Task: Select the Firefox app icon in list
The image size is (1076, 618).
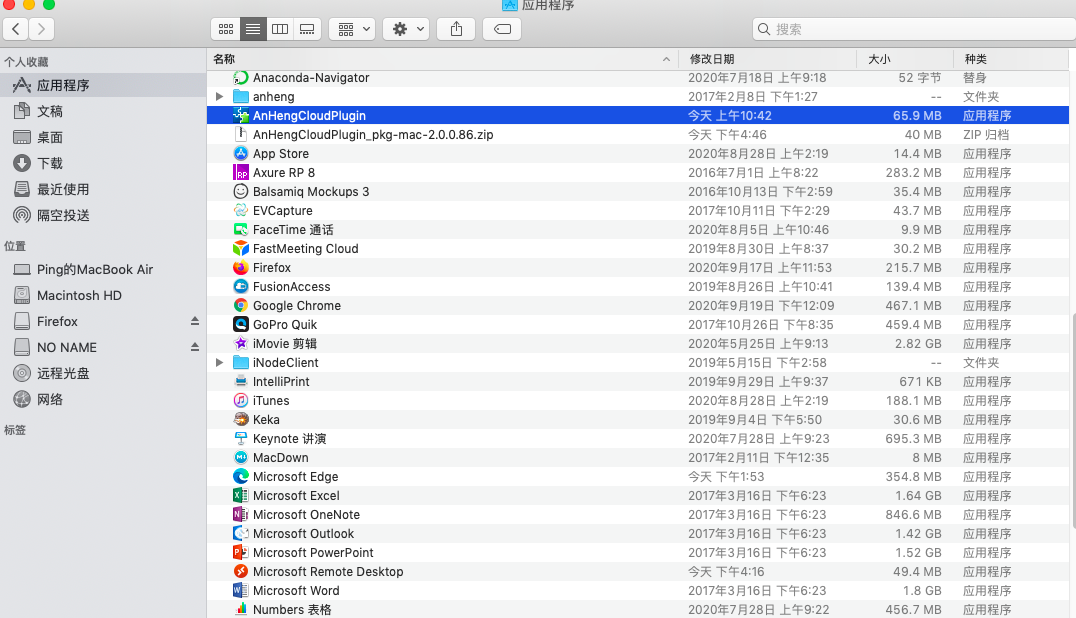Action: coord(241,268)
